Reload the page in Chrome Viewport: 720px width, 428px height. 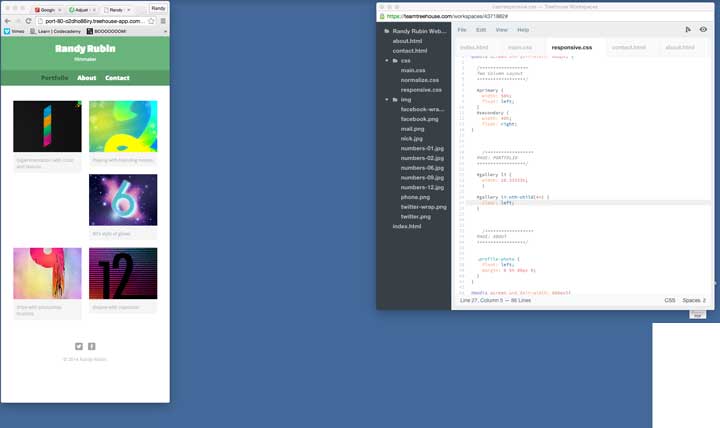[x=29, y=20]
